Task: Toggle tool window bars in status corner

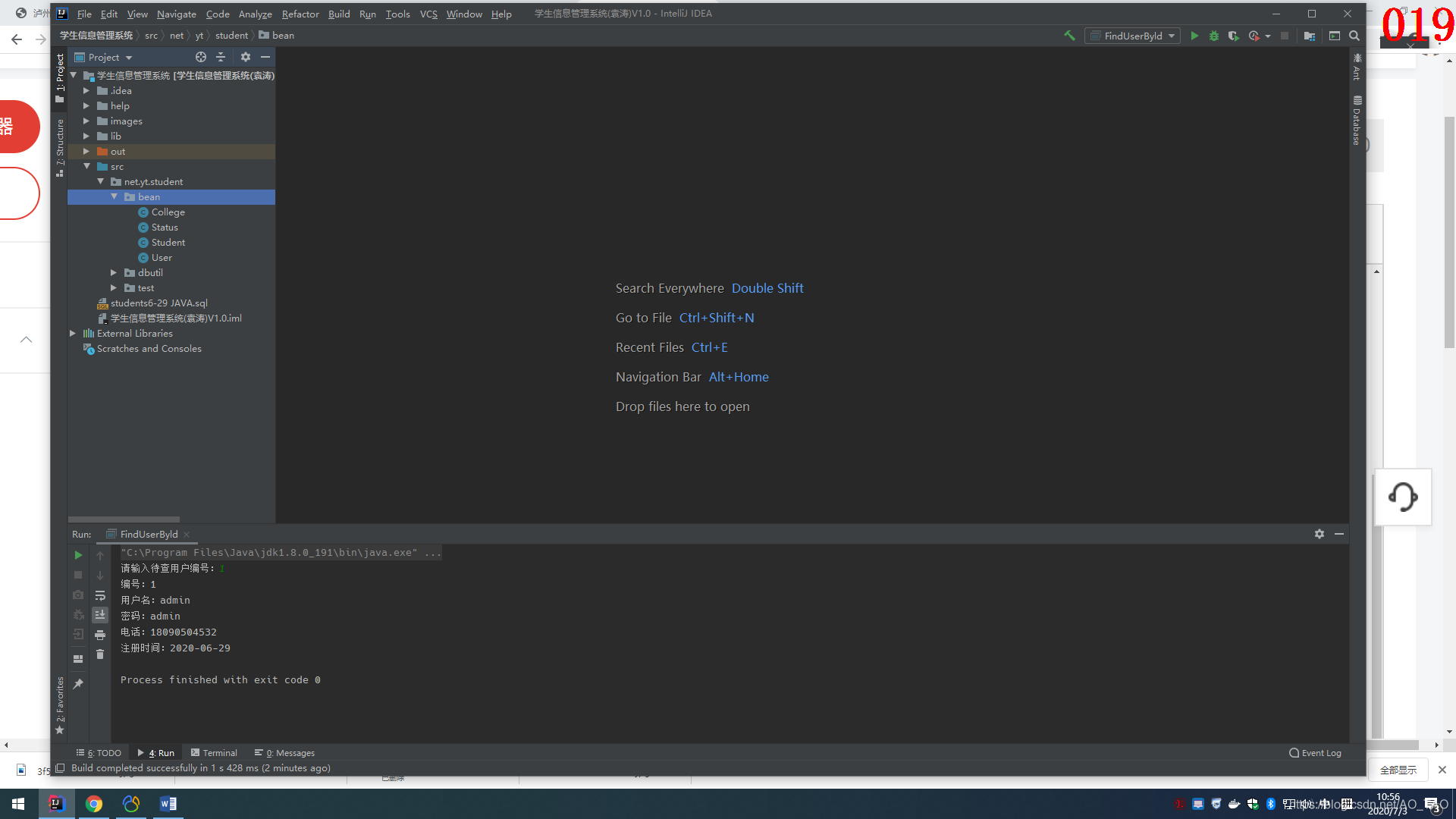Action: tap(60, 768)
